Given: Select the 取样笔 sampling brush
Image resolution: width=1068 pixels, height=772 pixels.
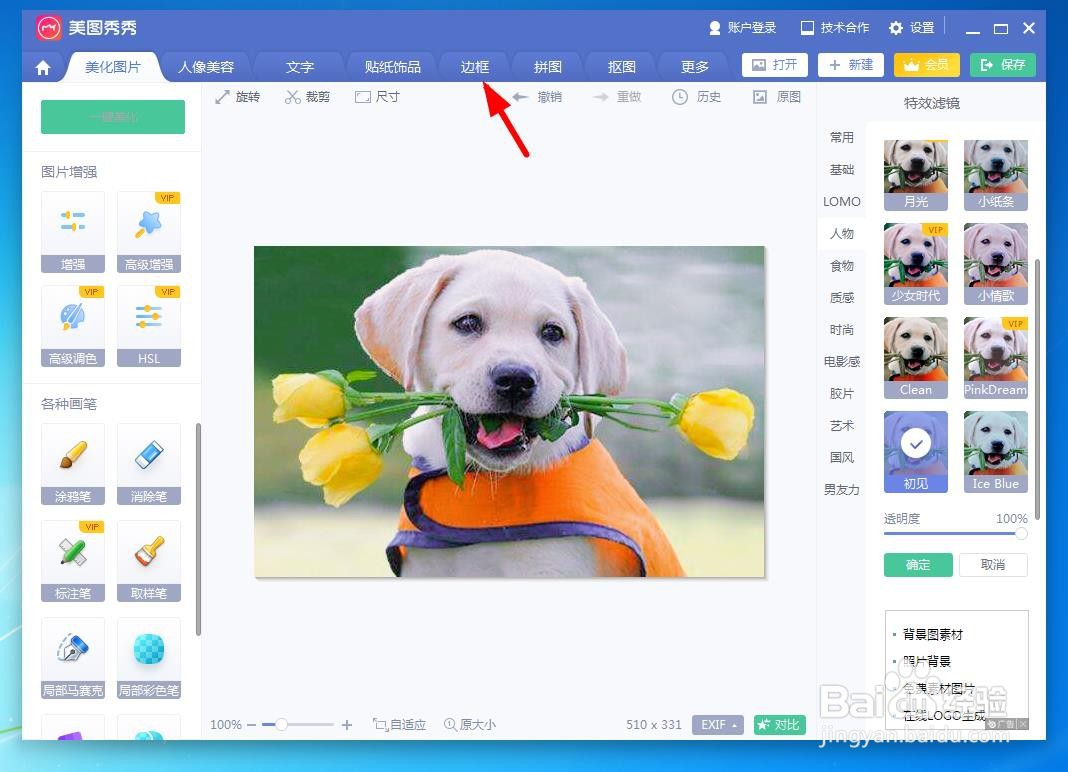Looking at the screenshot, I should 148,561.
